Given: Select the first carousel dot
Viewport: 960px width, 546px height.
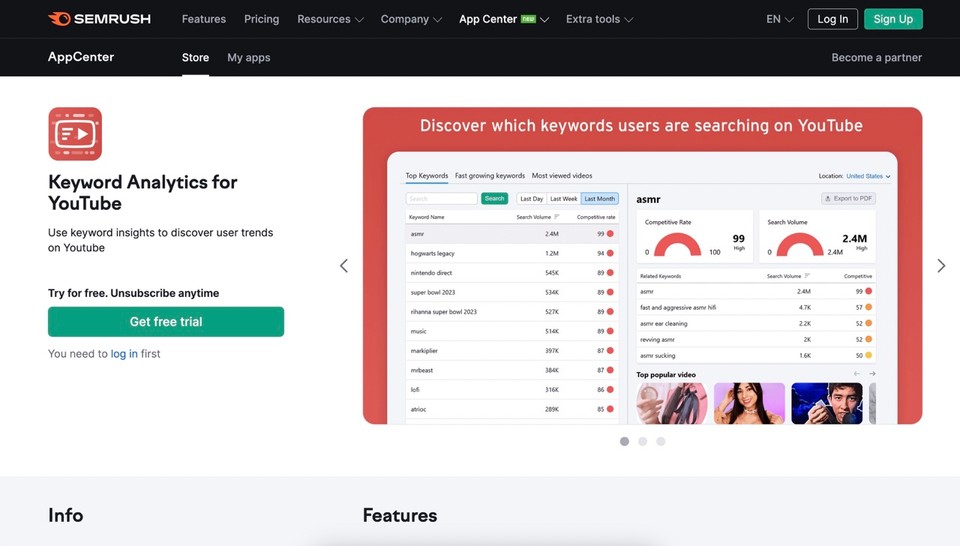Looking at the screenshot, I should pos(624,441).
